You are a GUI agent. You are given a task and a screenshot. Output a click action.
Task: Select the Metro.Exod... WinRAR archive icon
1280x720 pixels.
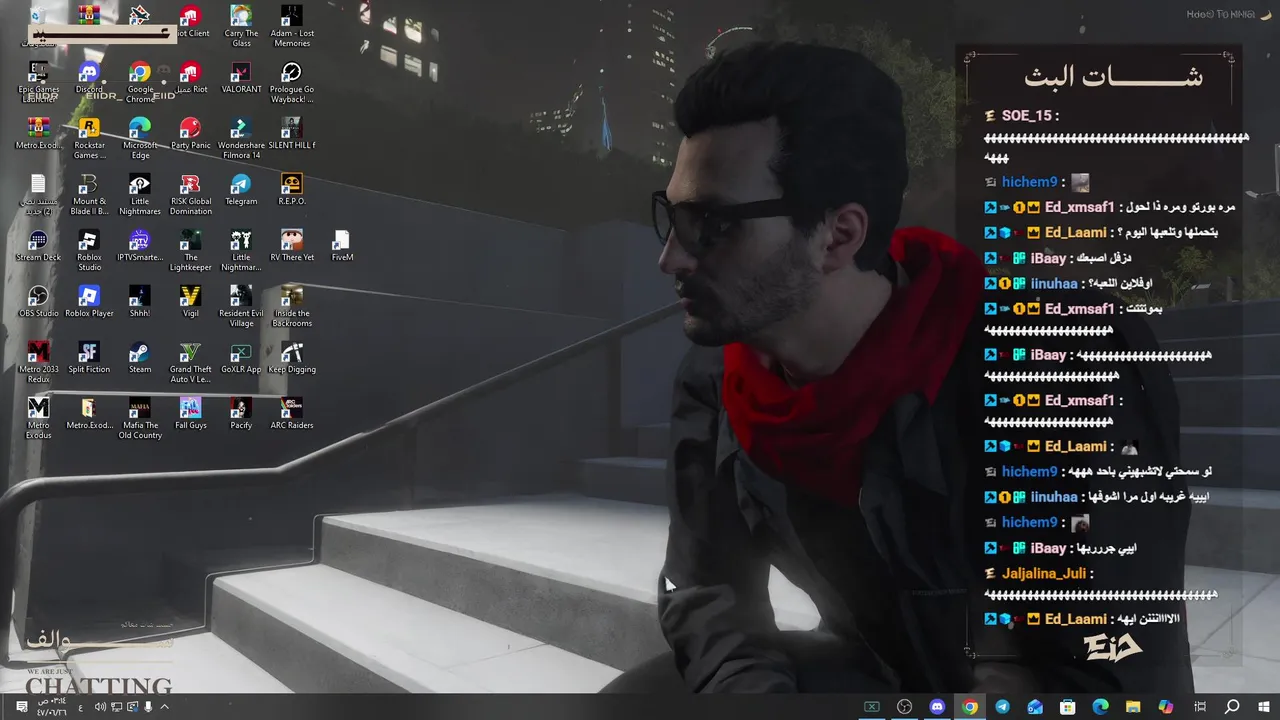click(38, 134)
